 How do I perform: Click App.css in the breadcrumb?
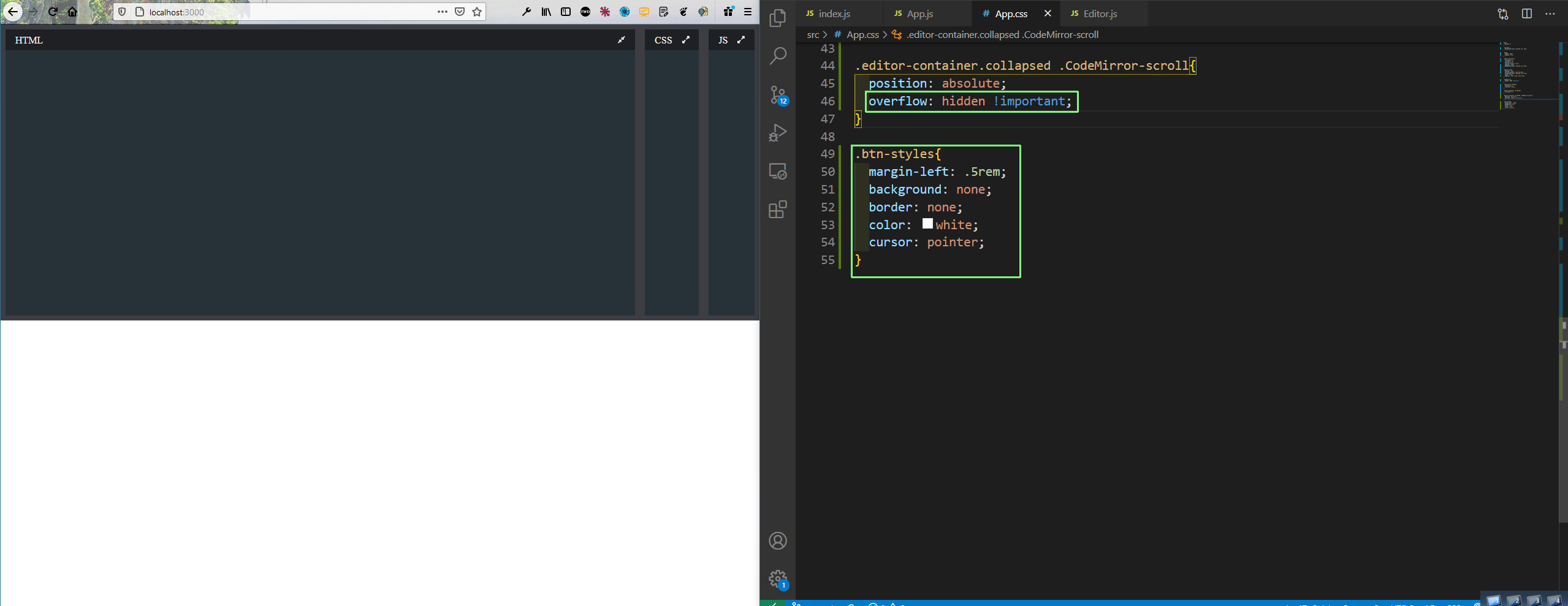tap(862, 35)
